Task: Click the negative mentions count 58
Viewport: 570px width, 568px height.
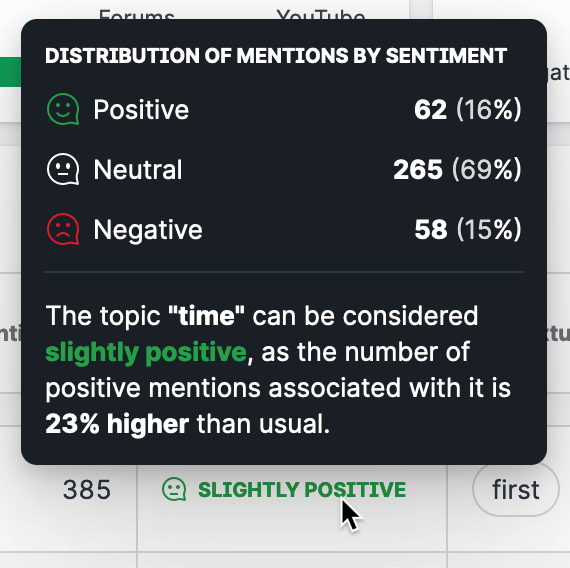Action: 431,229
